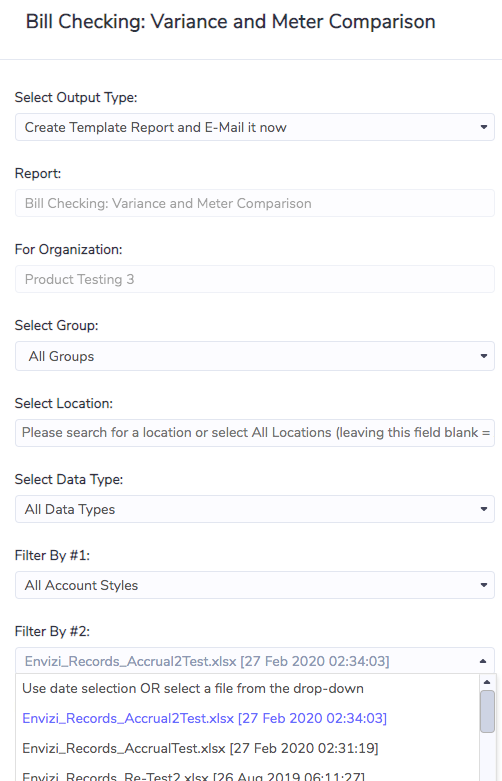Open the Filter By #1 dropdown
502x781 pixels.
click(x=254, y=585)
